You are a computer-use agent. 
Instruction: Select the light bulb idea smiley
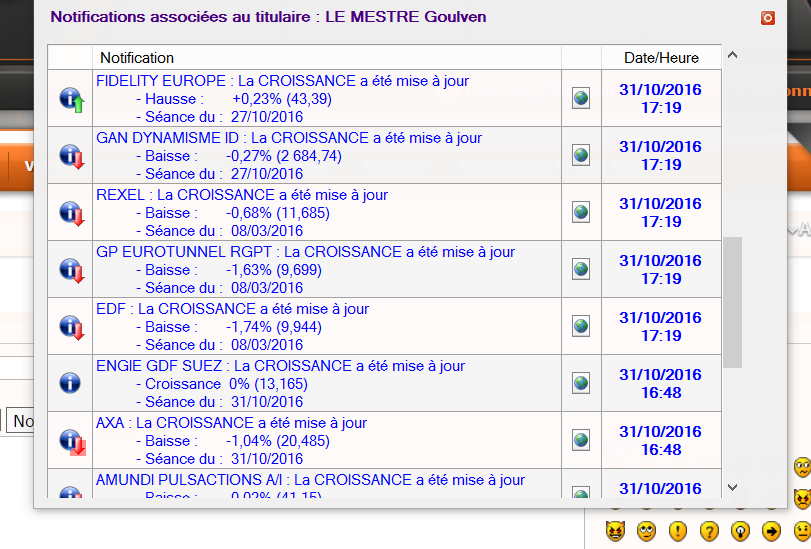[740, 530]
